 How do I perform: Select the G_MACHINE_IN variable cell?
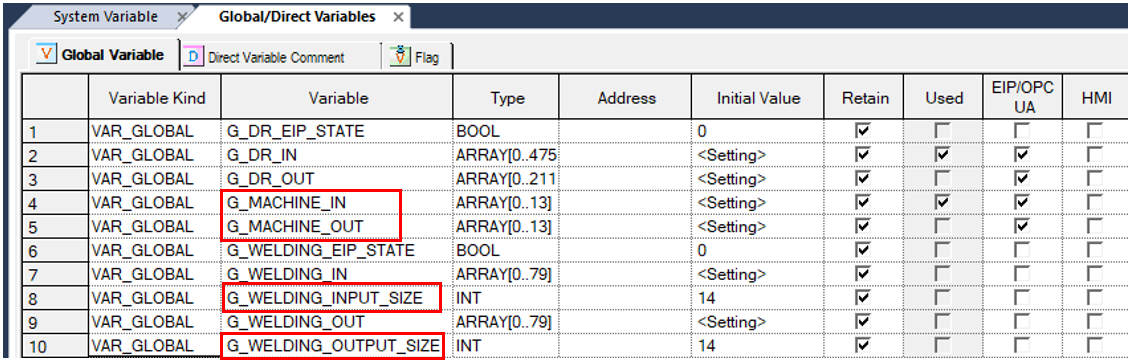click(337, 203)
